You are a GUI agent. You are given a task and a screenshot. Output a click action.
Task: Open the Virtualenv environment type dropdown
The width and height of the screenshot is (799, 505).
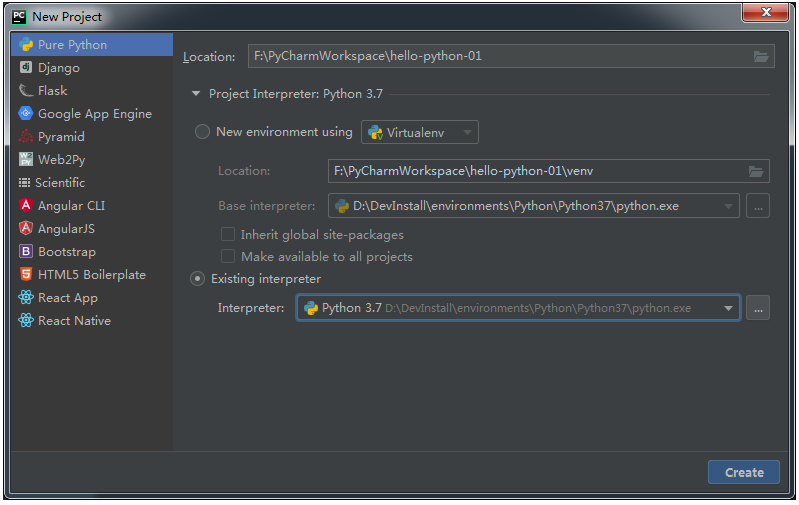420,132
